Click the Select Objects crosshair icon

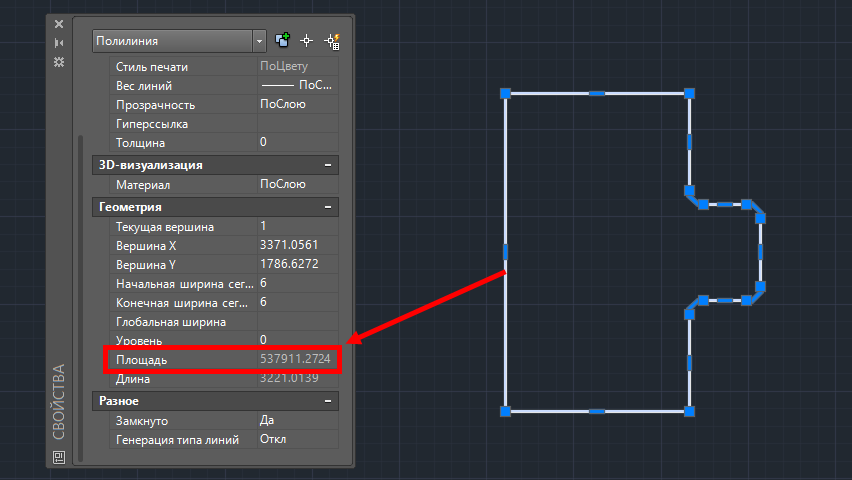tap(307, 41)
